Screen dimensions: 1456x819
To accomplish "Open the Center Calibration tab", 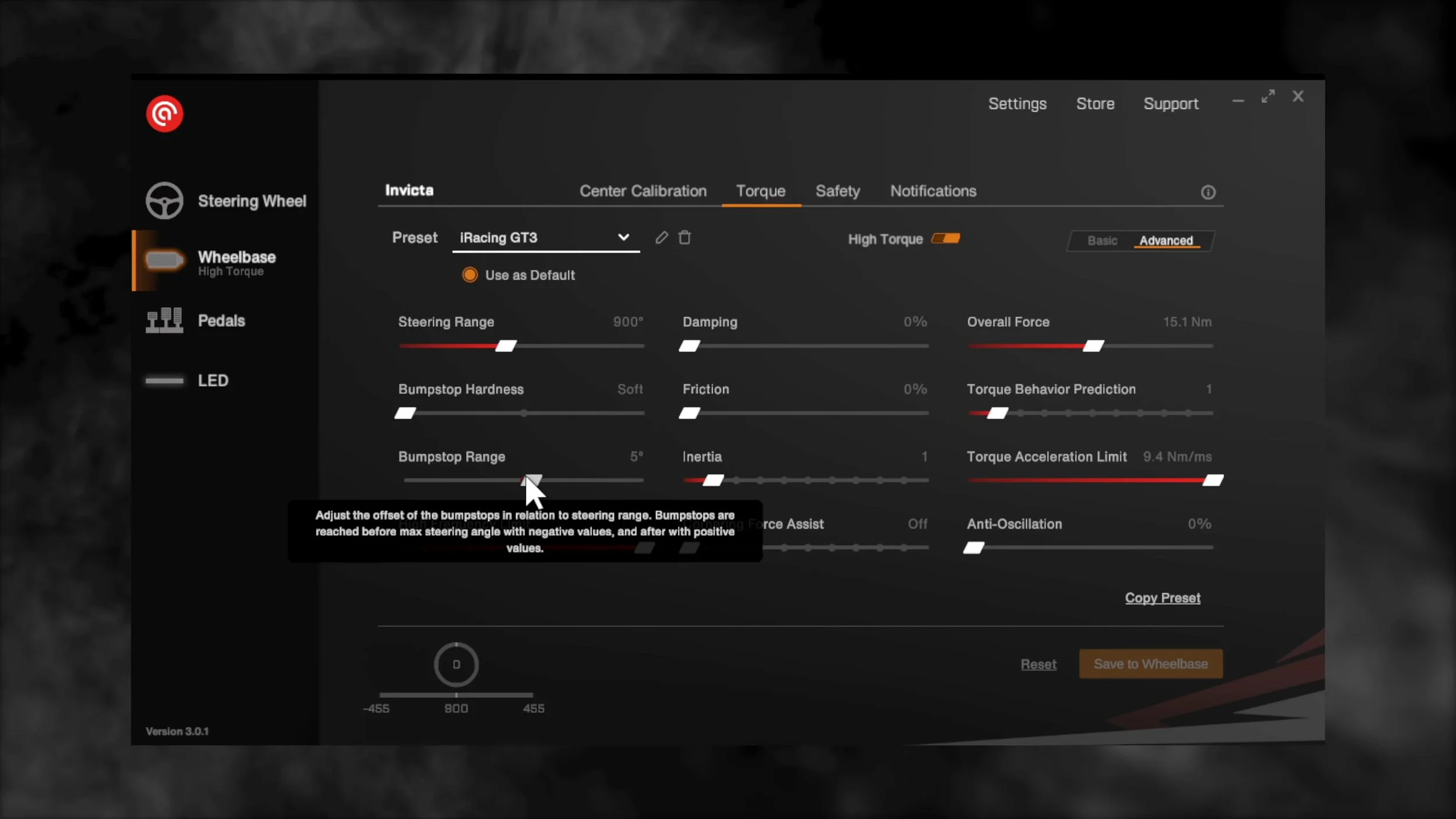I will tap(643, 191).
